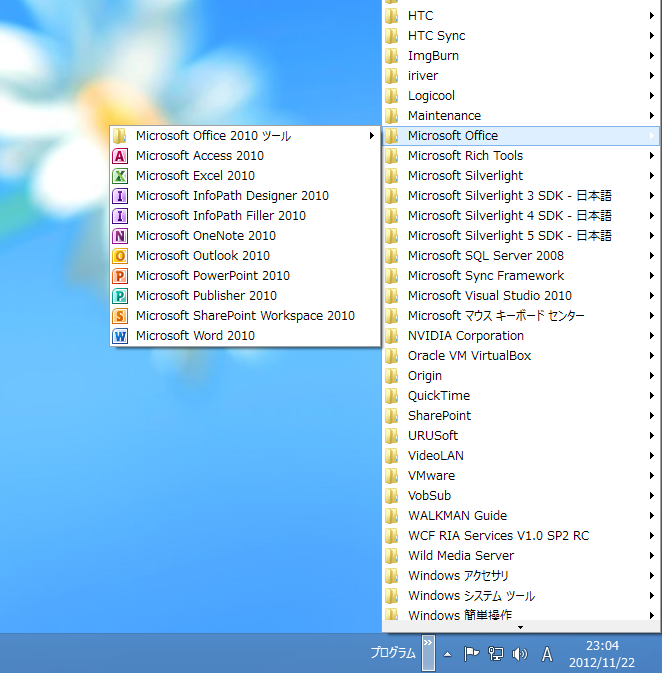Click the プログラム toolbar label
Screen dimensions: 662x673
tap(393, 653)
